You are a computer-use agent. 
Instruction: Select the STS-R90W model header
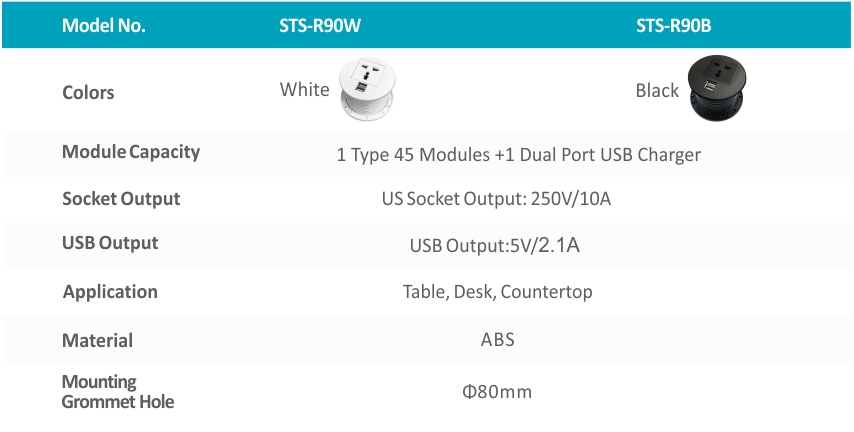(x=320, y=26)
